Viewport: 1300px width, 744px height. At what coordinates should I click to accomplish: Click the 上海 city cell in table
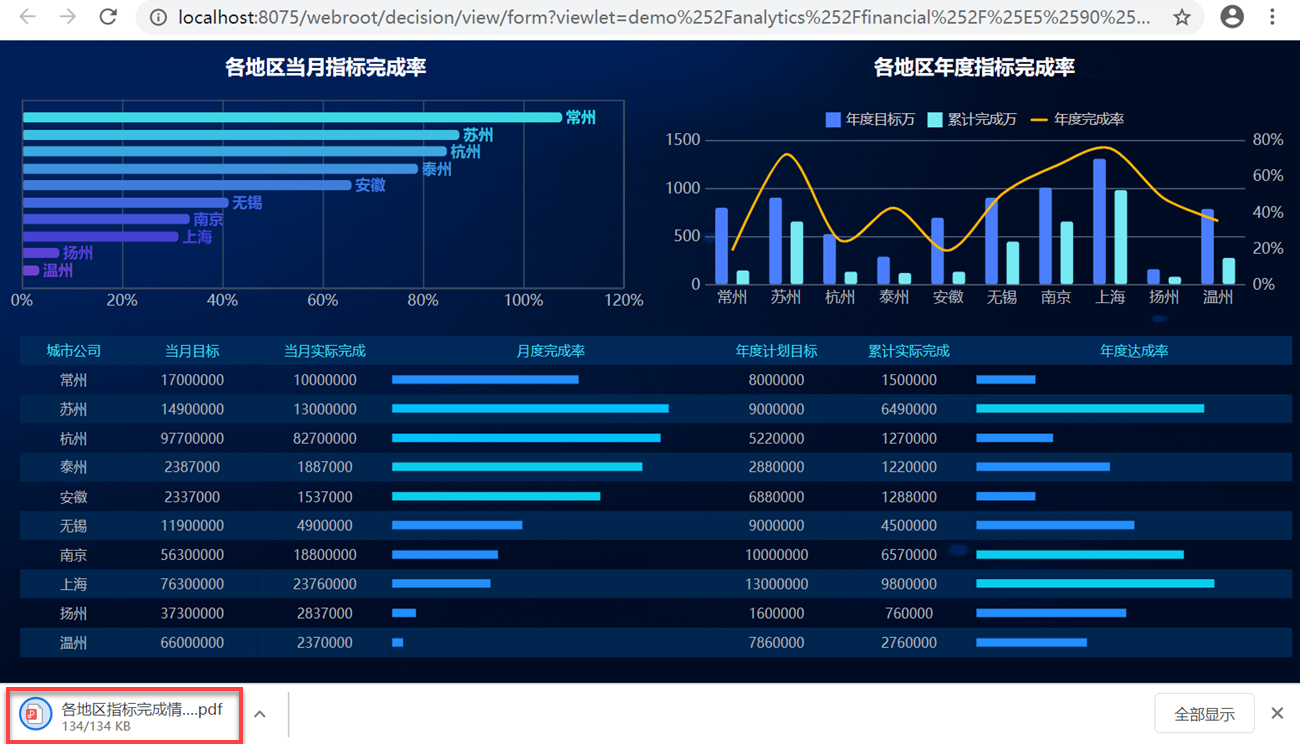pos(73,584)
